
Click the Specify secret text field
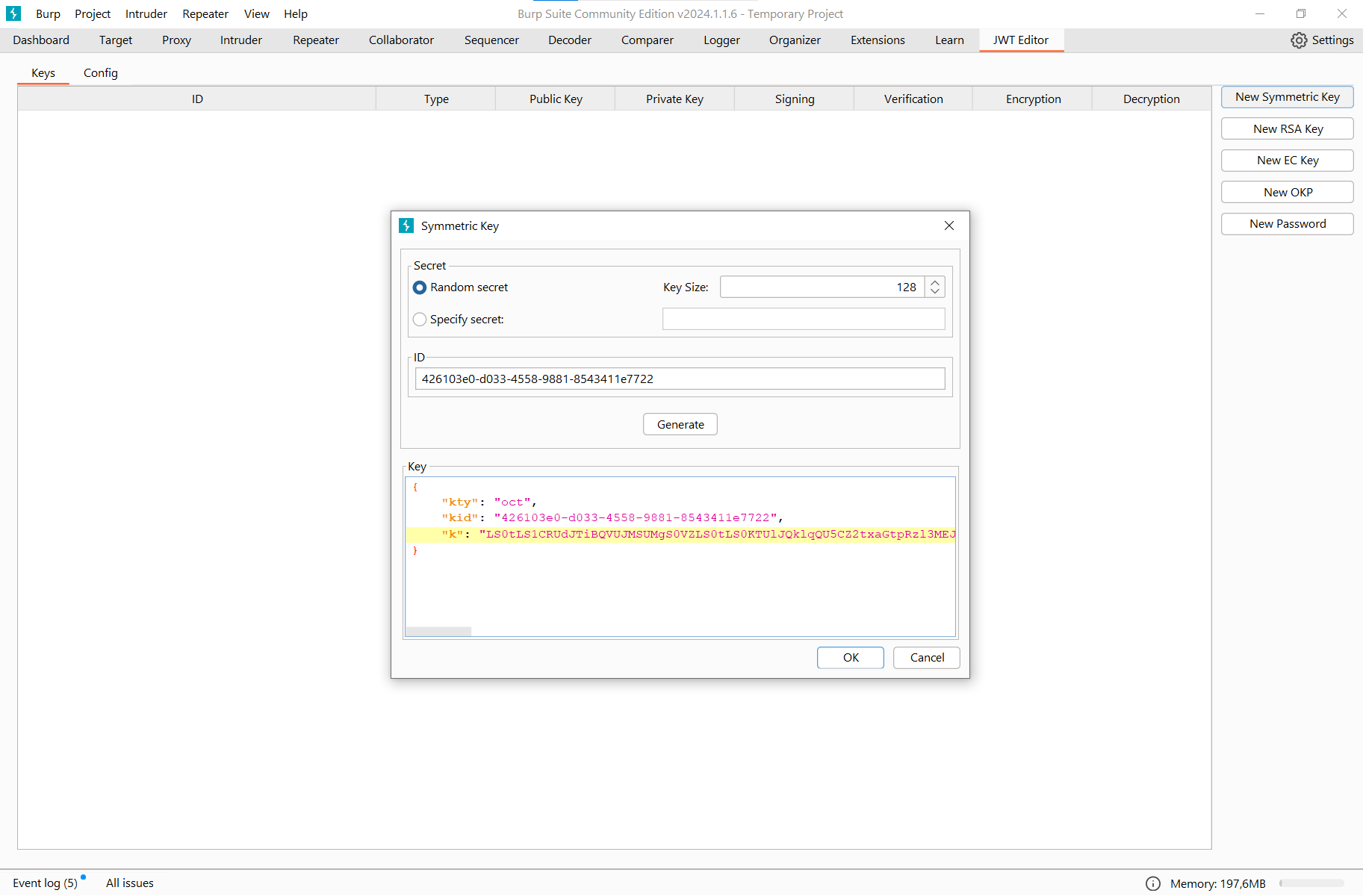pos(804,320)
